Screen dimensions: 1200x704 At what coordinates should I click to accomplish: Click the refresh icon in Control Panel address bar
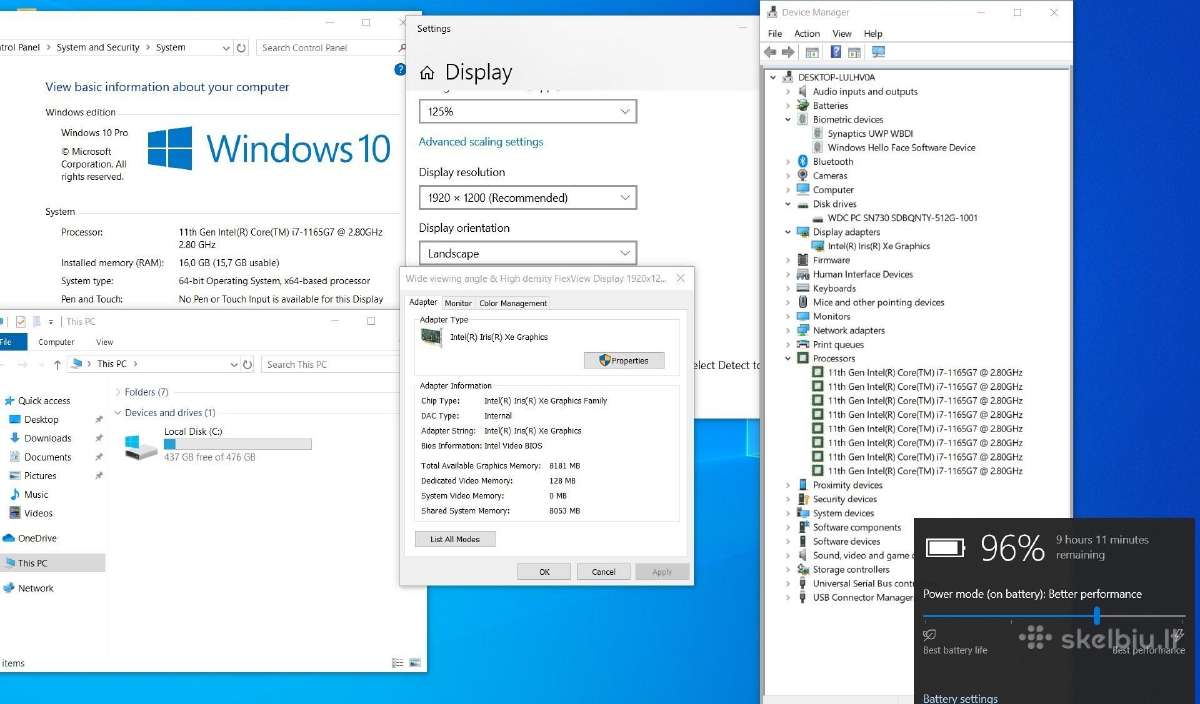pos(242,48)
